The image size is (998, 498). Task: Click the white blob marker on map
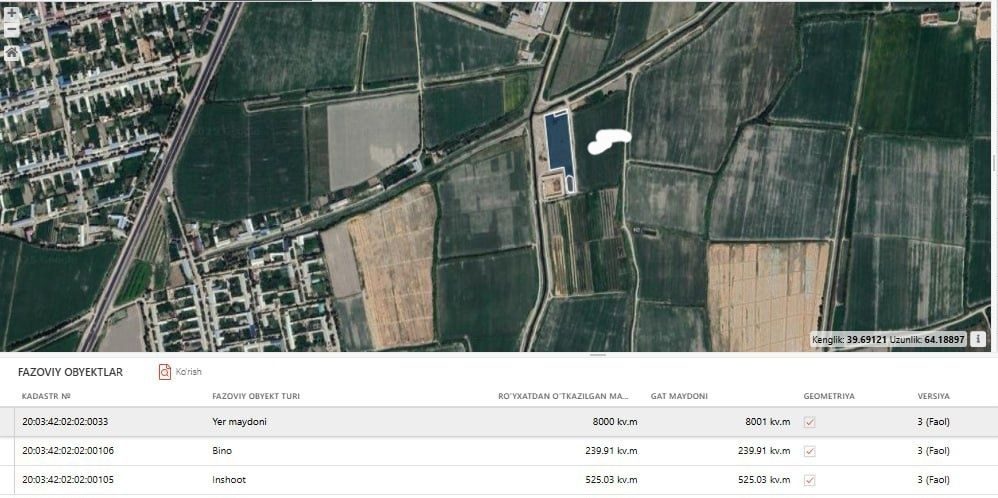point(608,141)
